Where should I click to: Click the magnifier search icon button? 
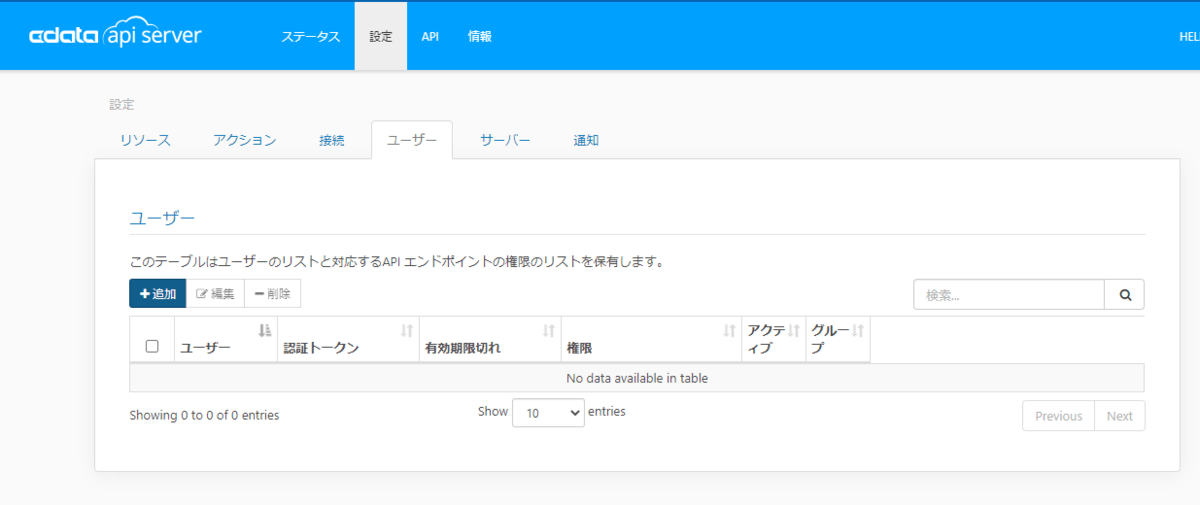(1125, 295)
